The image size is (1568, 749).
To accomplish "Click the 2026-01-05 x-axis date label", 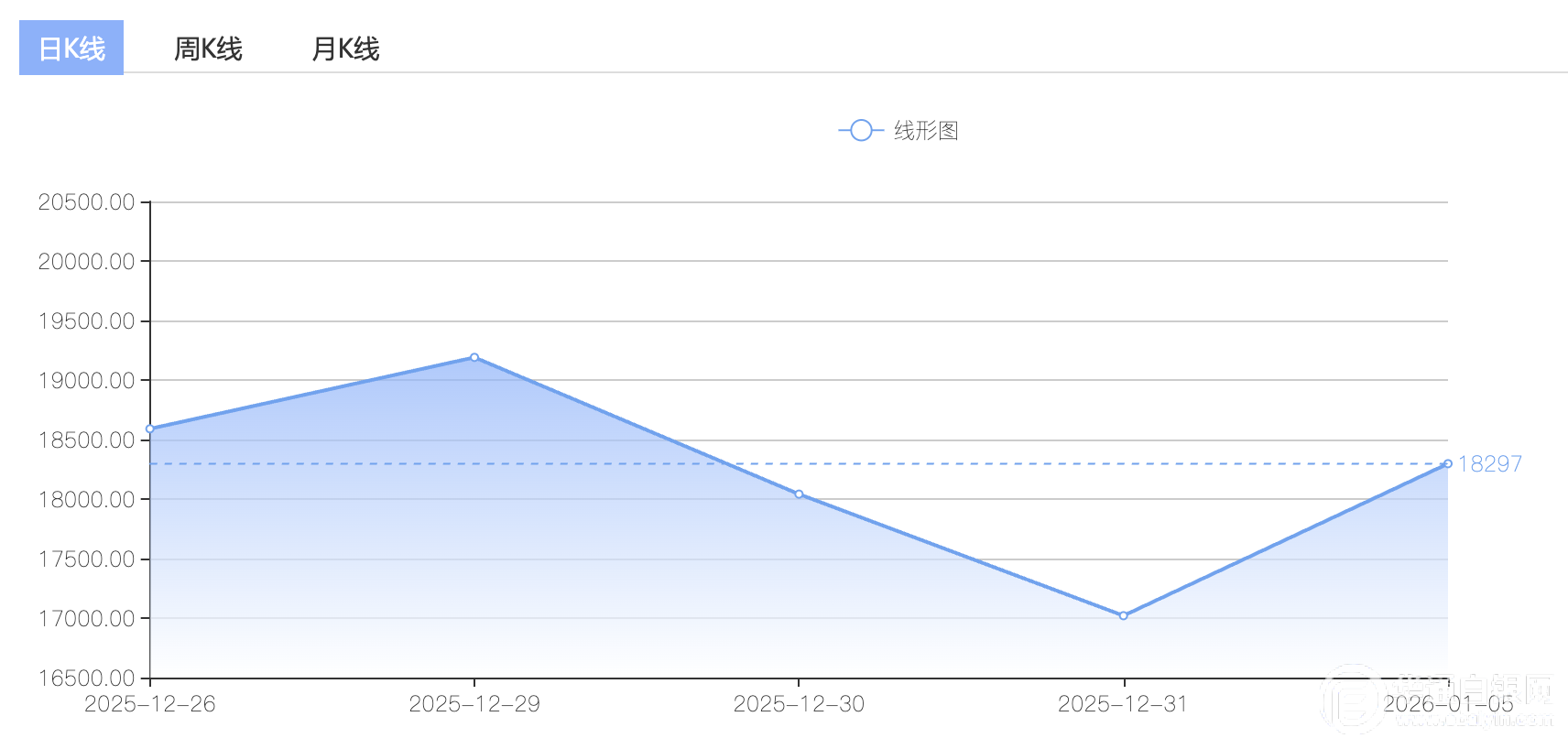I will tap(1448, 704).
